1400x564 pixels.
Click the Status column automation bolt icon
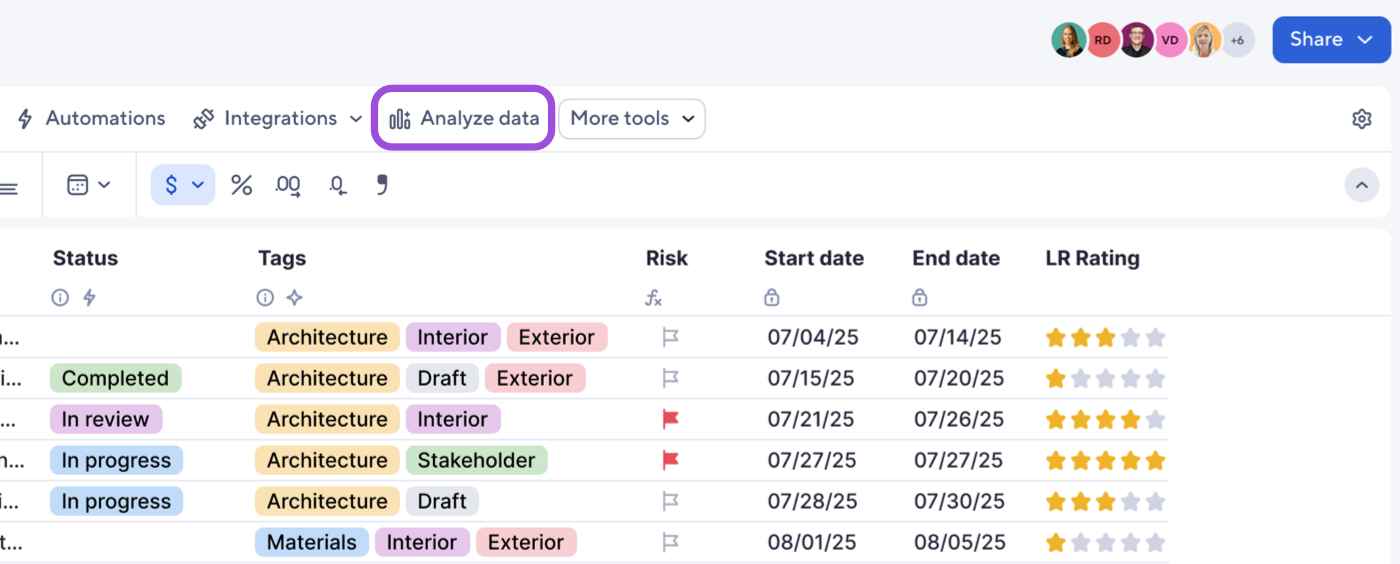[89, 297]
